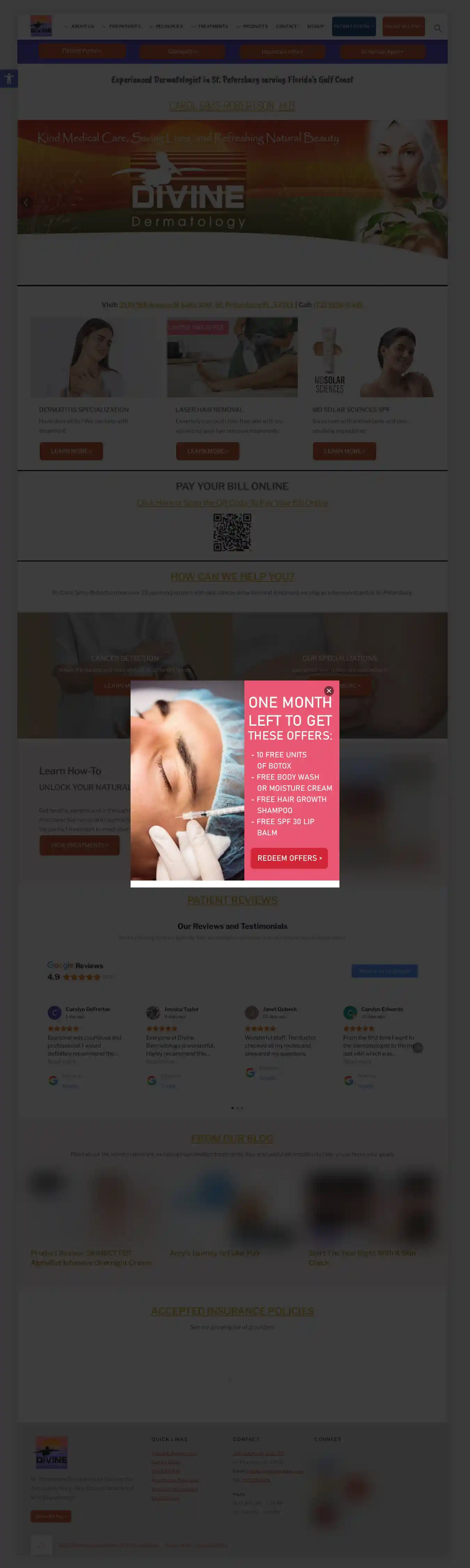Open the Signup menu item

pyautogui.click(x=315, y=26)
